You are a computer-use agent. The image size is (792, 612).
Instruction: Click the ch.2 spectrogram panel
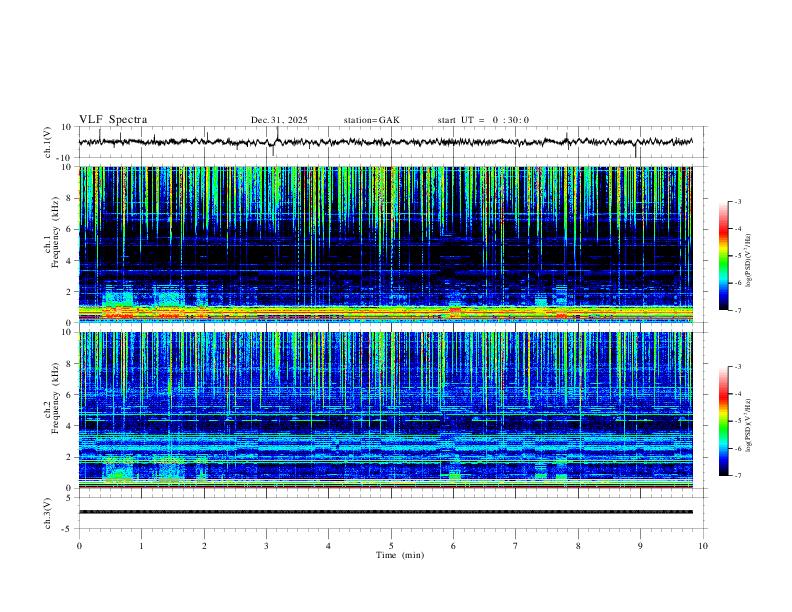[386, 410]
